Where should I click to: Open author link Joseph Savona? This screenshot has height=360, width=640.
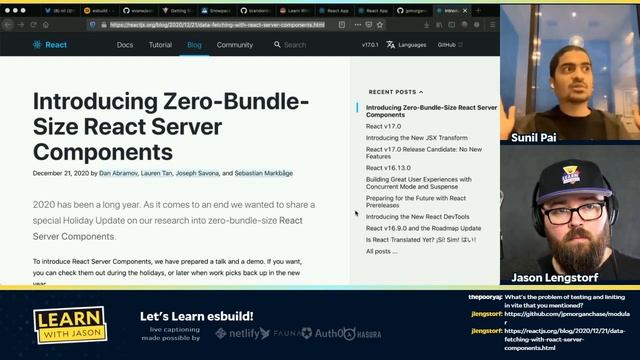coord(197,173)
